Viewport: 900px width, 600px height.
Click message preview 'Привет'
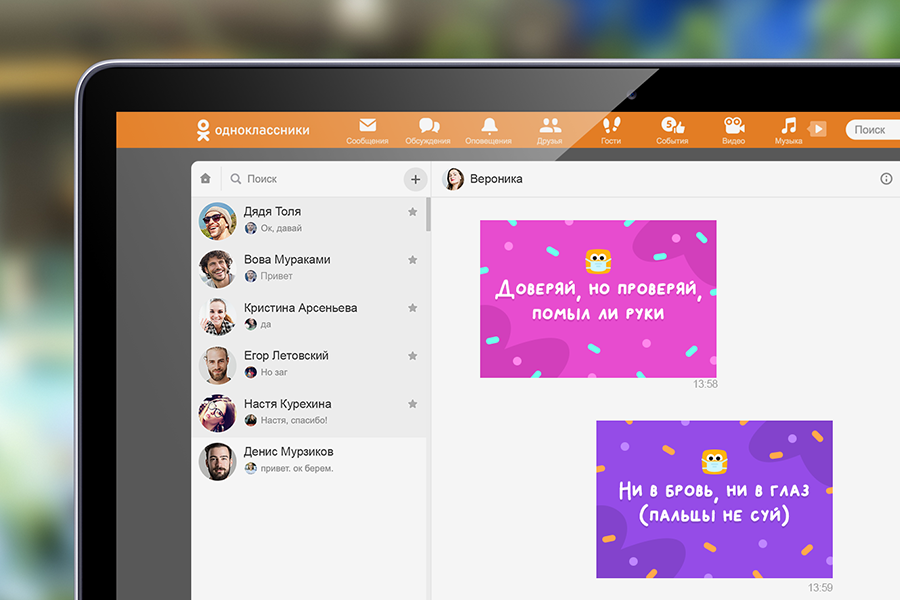click(x=277, y=276)
